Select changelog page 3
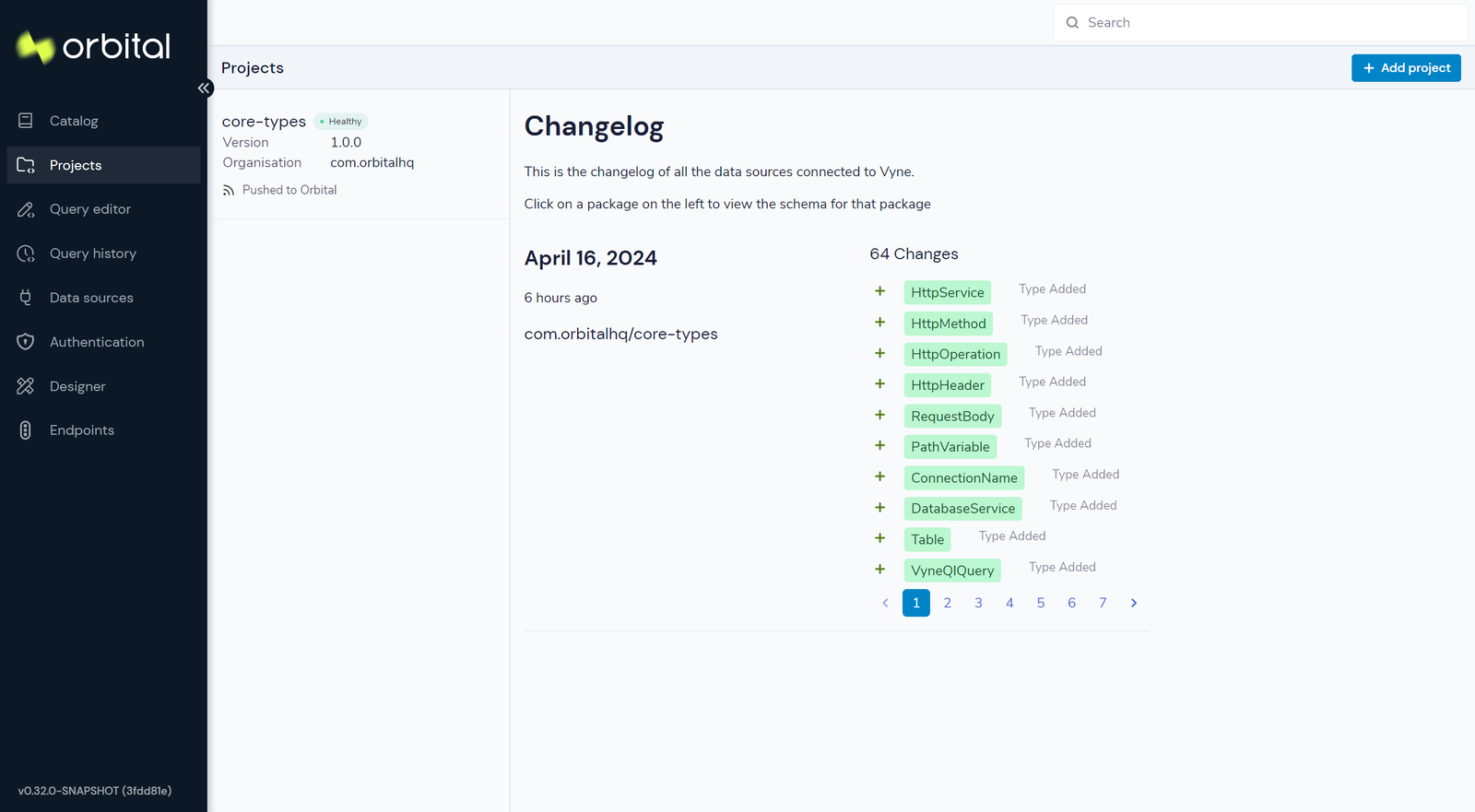This screenshot has width=1475, height=812. coord(978,603)
